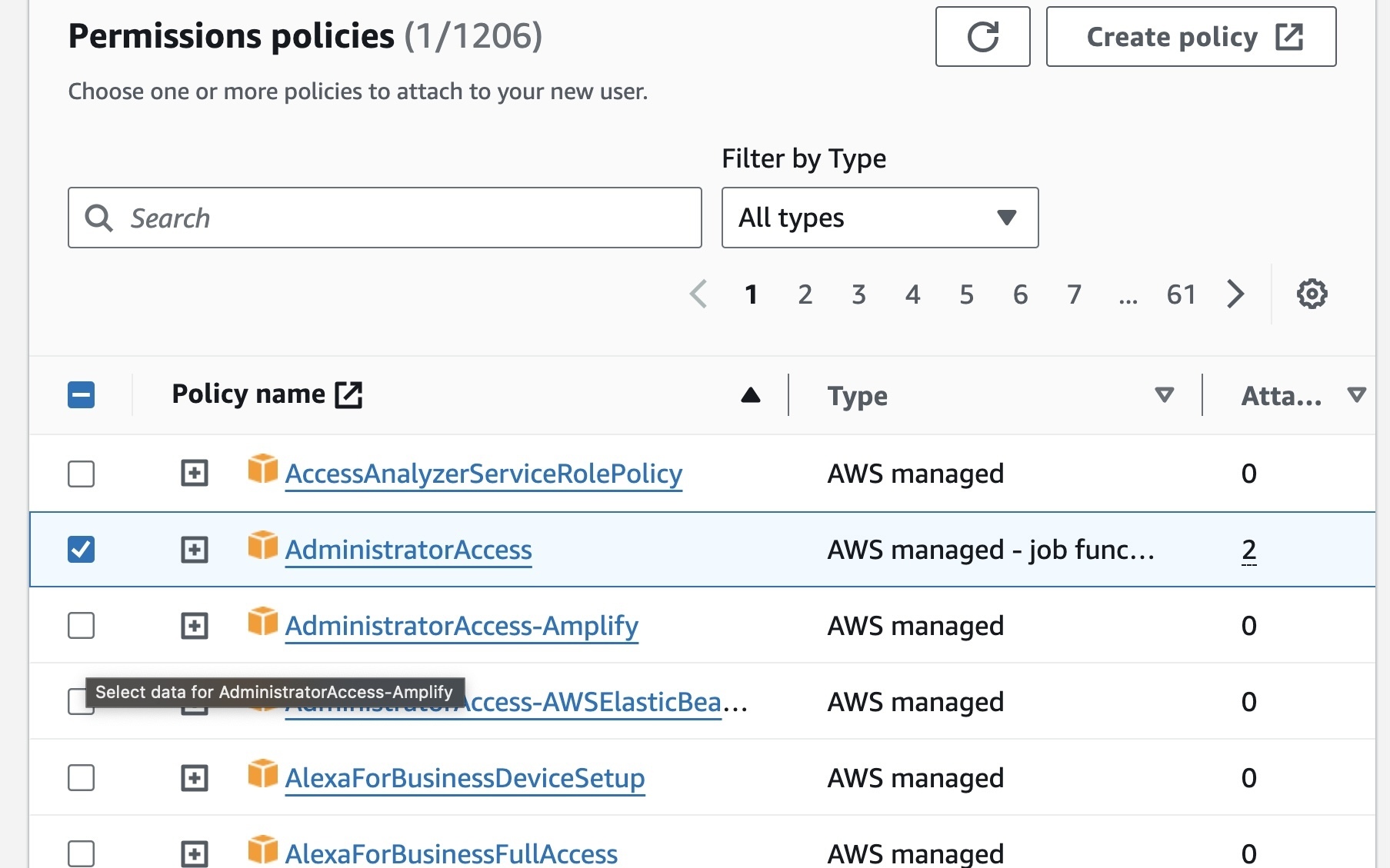Screen dimensions: 1390x868
Task: Click the orange box icon beside AccessAnalyzerServiceRolePolicy
Action: pos(262,469)
